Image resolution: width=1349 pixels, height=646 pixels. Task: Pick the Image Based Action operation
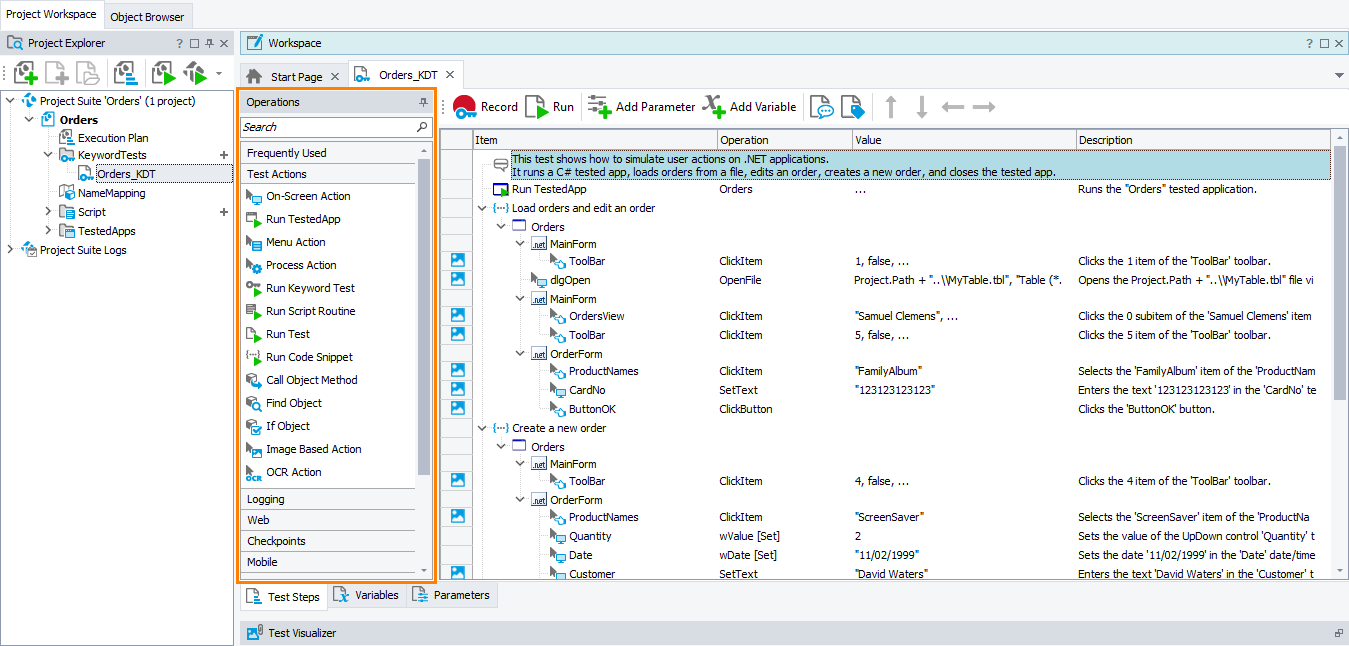click(x=313, y=449)
